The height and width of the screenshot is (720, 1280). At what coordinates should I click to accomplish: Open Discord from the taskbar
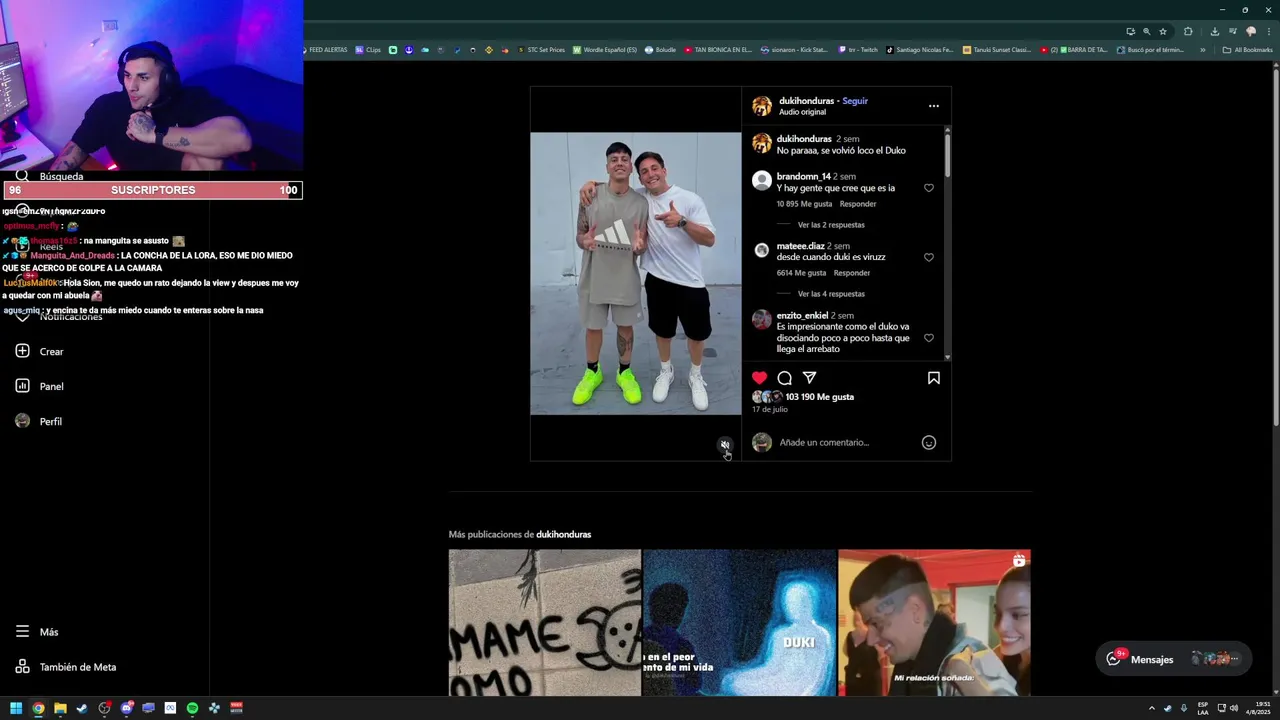(126, 708)
